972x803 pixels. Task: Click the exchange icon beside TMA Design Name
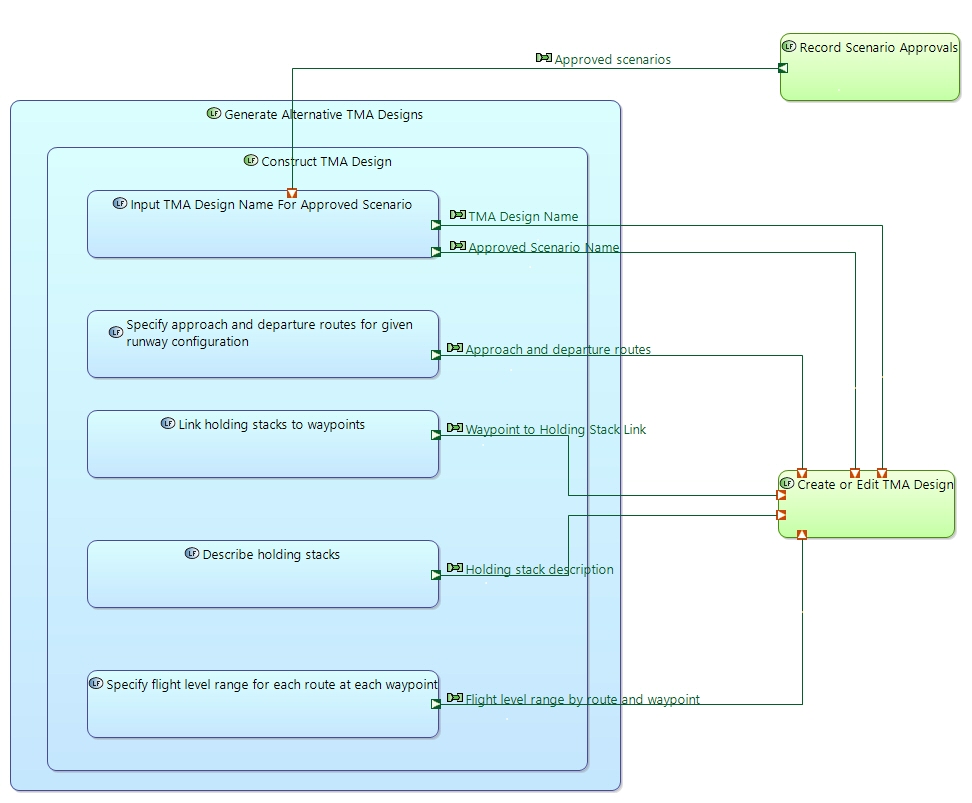pos(457,215)
